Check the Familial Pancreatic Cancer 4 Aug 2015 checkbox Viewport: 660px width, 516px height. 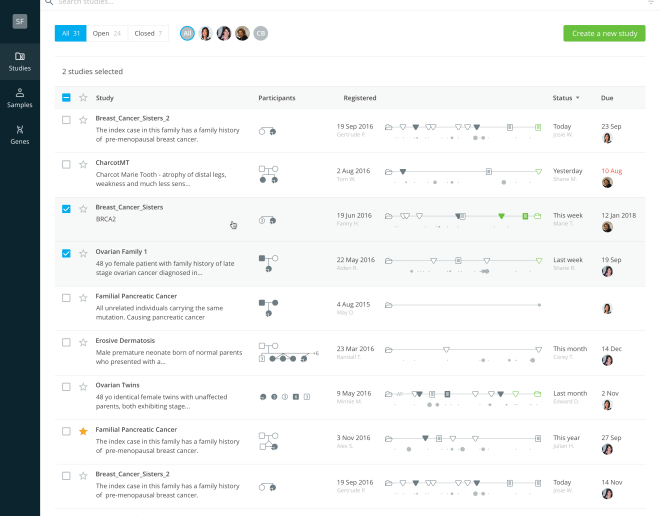[66, 298]
